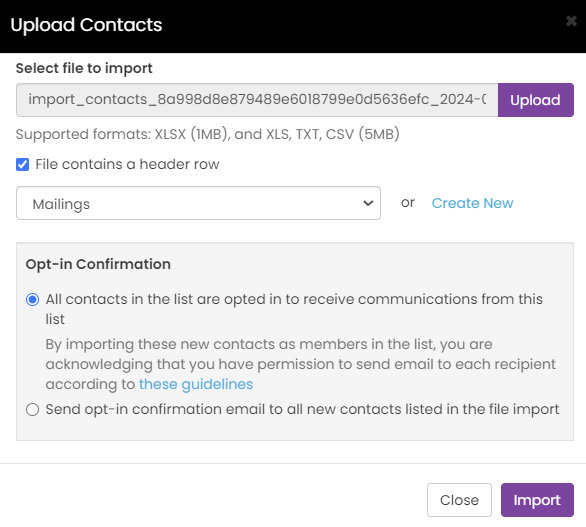This screenshot has height=527, width=586.
Task: Click the chevron arrow in the Mailings dropdown
Action: coord(368,203)
